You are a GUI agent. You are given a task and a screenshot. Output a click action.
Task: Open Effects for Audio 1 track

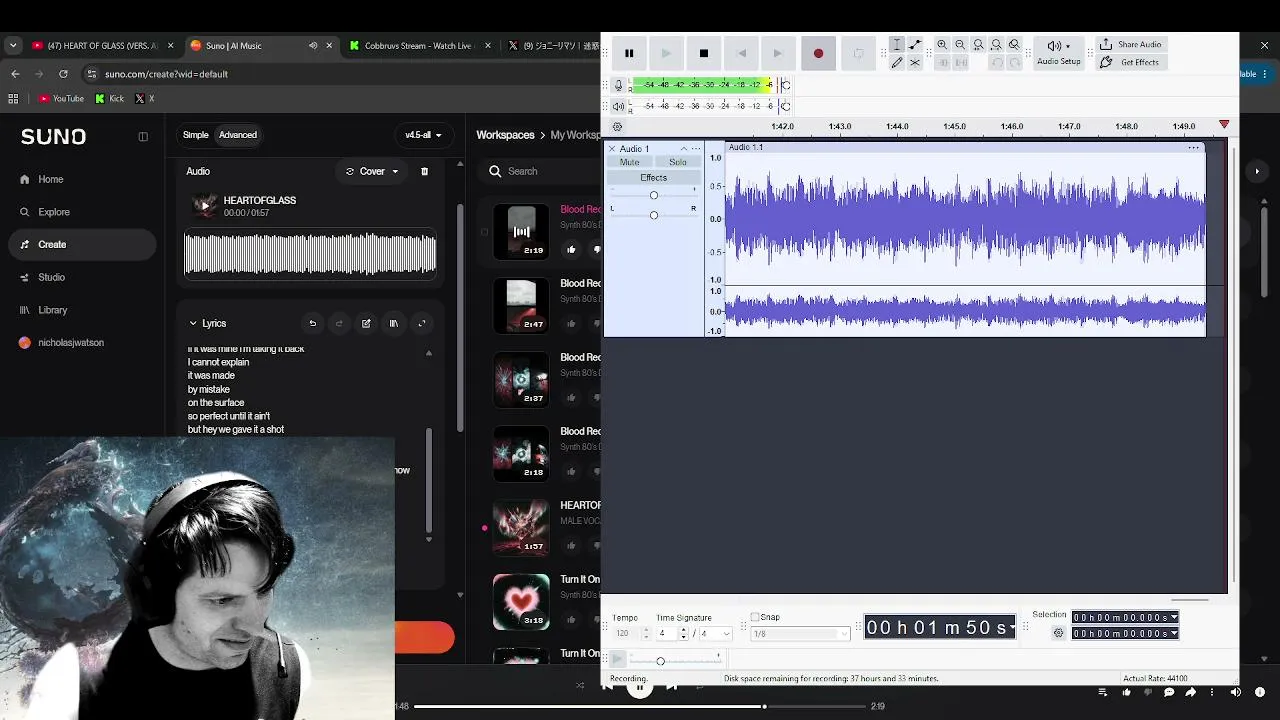click(654, 178)
